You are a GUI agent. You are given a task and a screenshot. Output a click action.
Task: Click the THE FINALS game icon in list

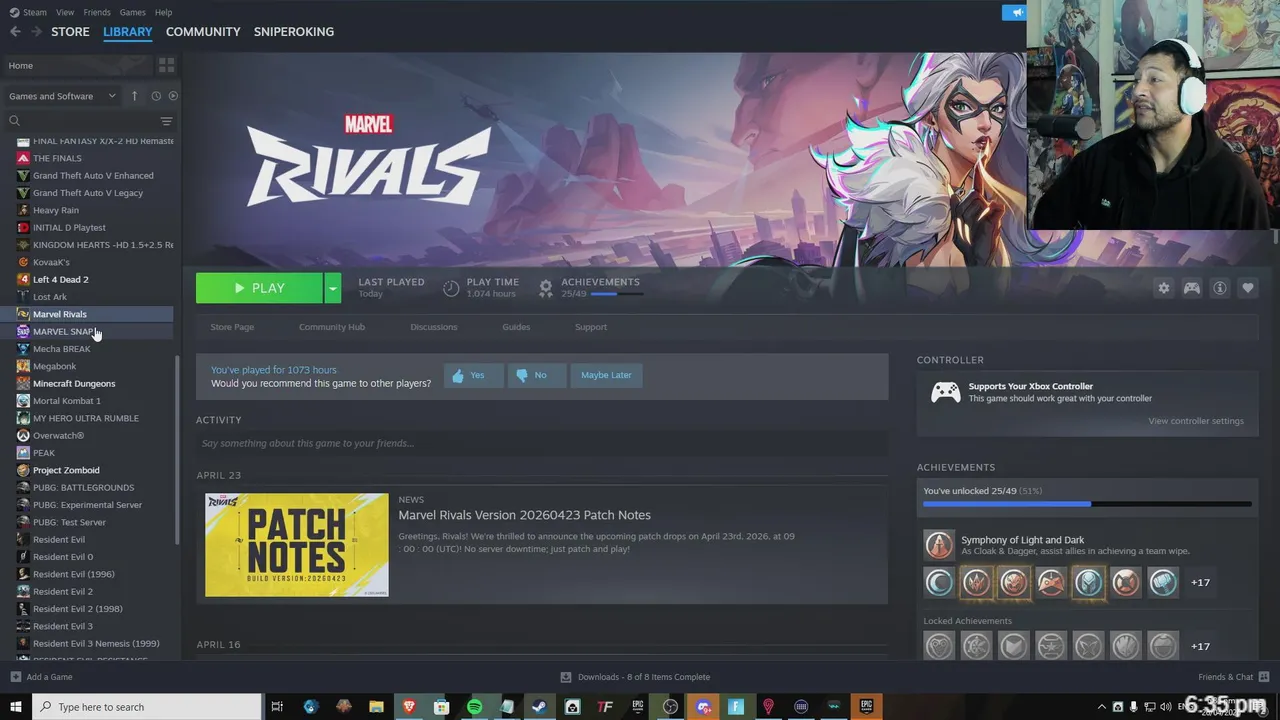click(x=23, y=158)
